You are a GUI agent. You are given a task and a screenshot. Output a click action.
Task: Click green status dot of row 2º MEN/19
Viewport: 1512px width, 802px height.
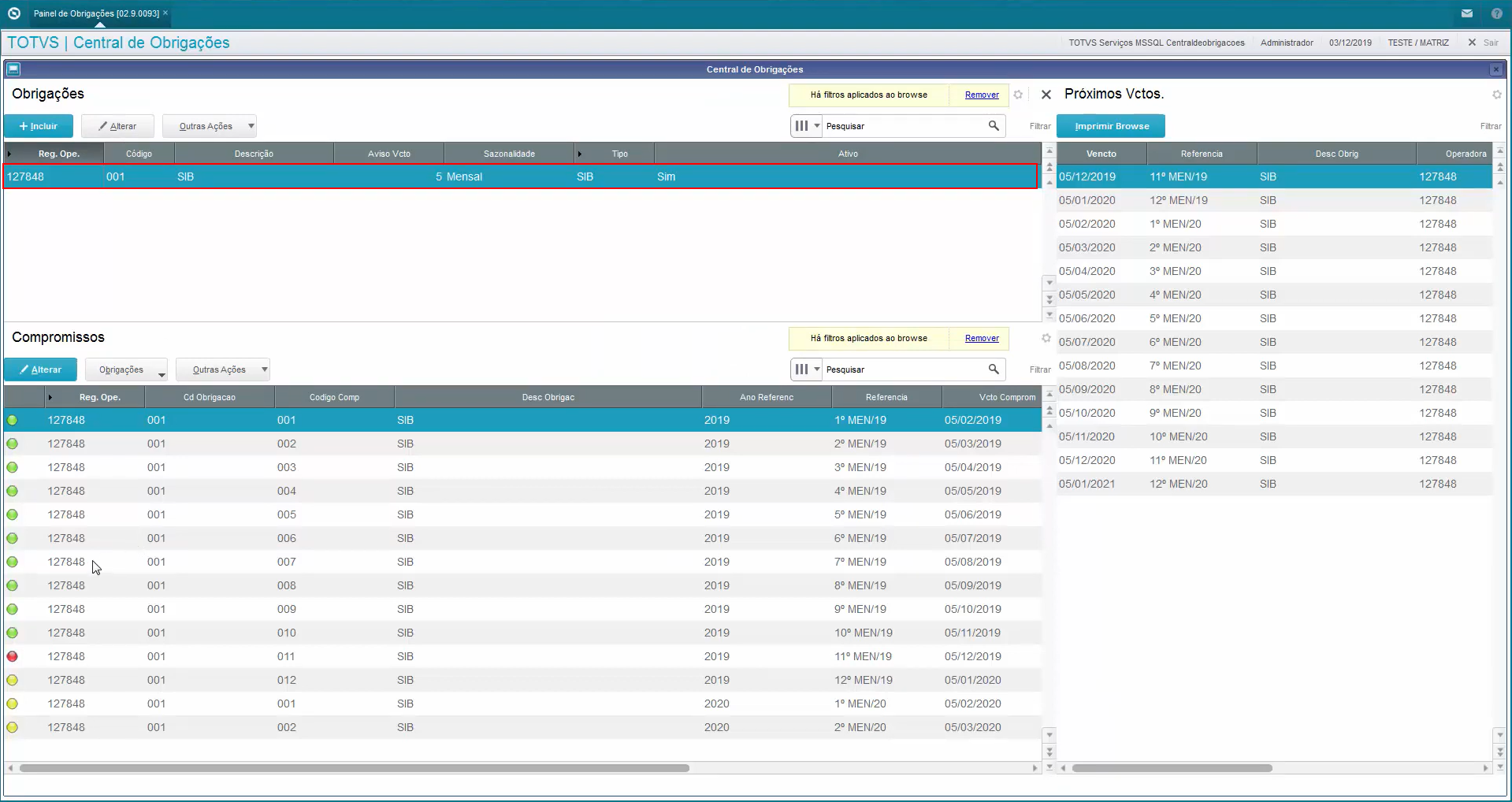[13, 444]
